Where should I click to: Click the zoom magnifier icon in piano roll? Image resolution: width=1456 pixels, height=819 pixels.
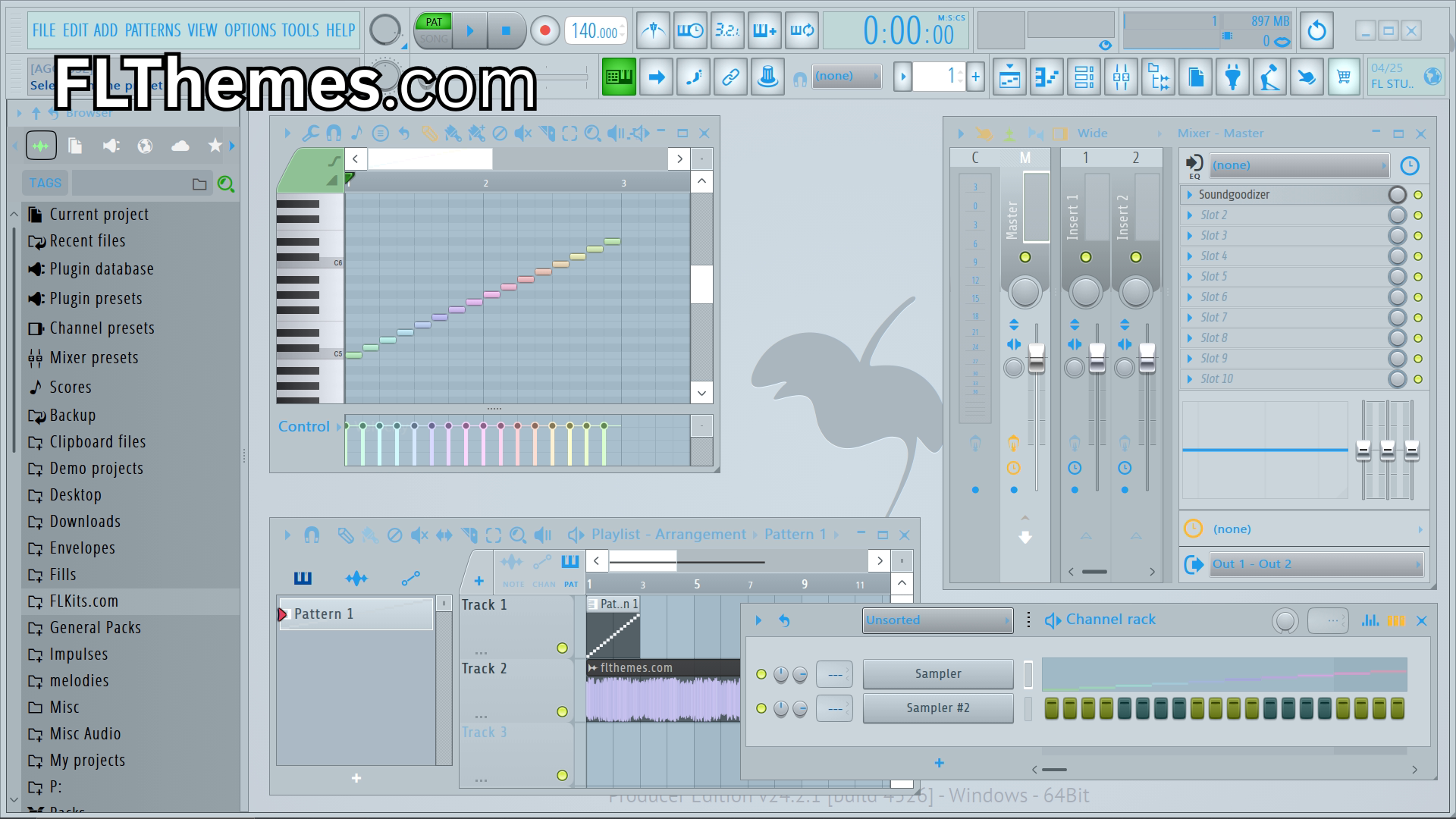[592, 133]
